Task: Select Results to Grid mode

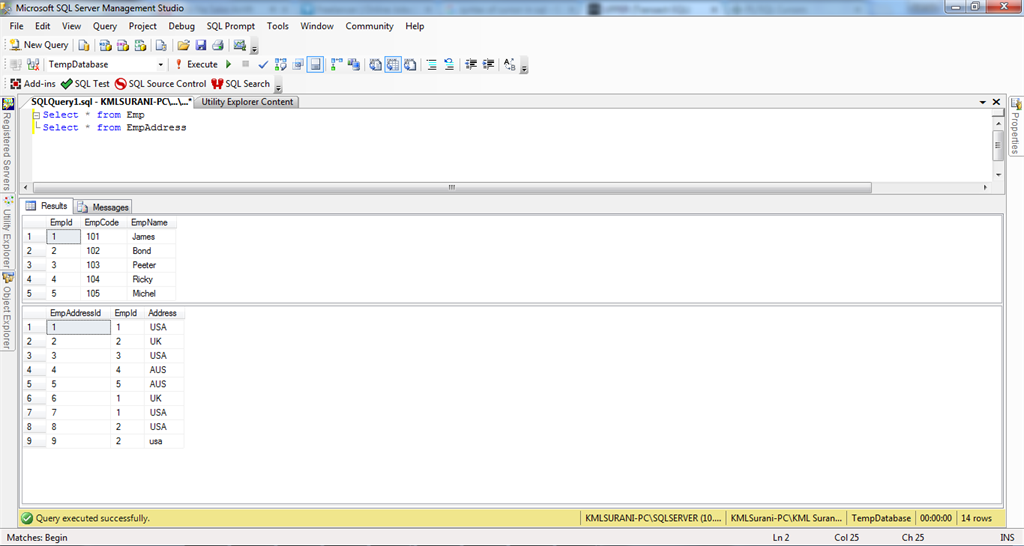Action: click(x=392, y=65)
